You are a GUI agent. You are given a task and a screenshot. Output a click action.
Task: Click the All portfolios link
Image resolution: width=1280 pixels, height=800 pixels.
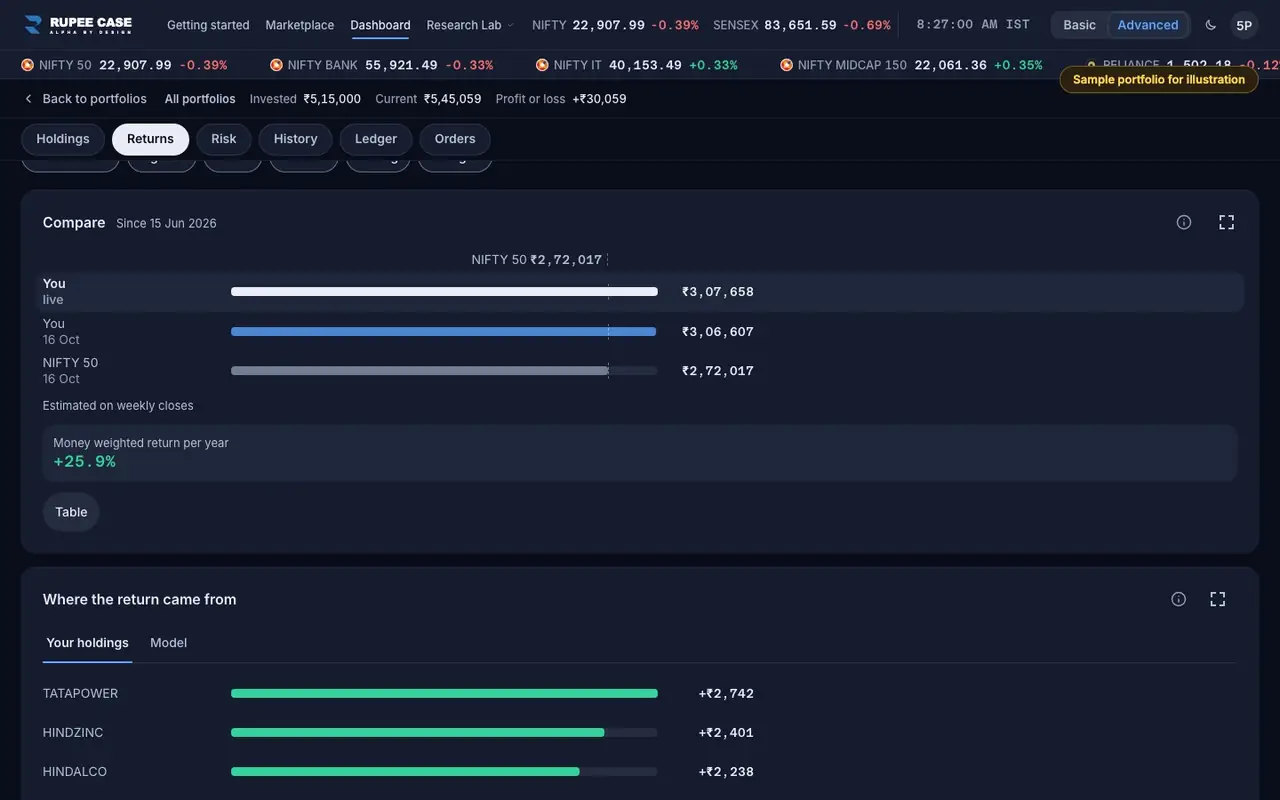click(x=200, y=99)
